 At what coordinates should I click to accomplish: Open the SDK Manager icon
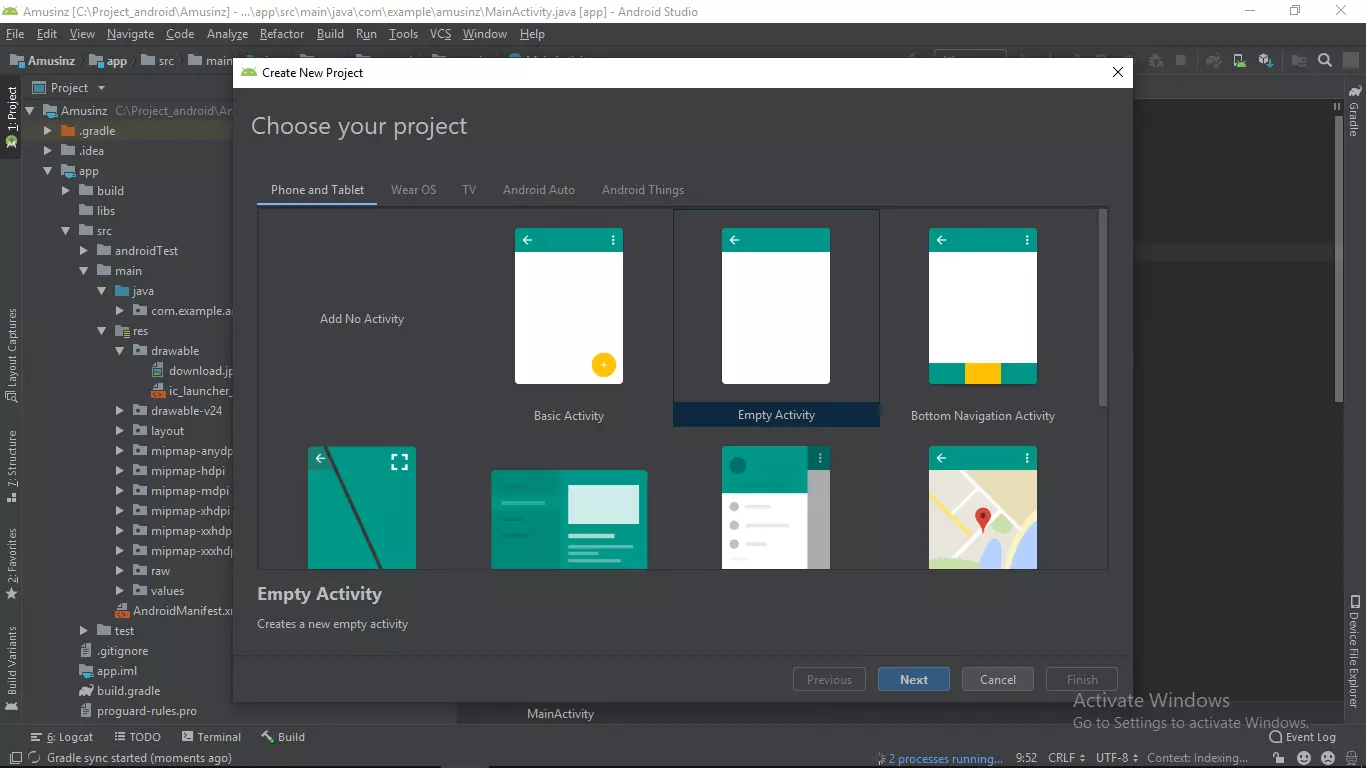[1266, 61]
